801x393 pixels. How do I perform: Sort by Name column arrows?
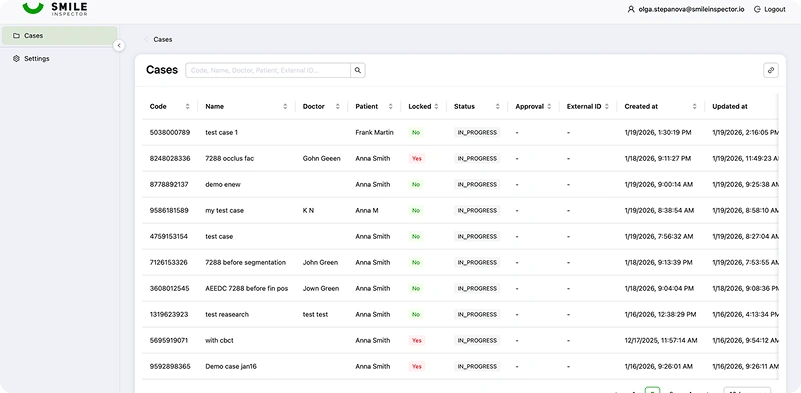(285, 107)
